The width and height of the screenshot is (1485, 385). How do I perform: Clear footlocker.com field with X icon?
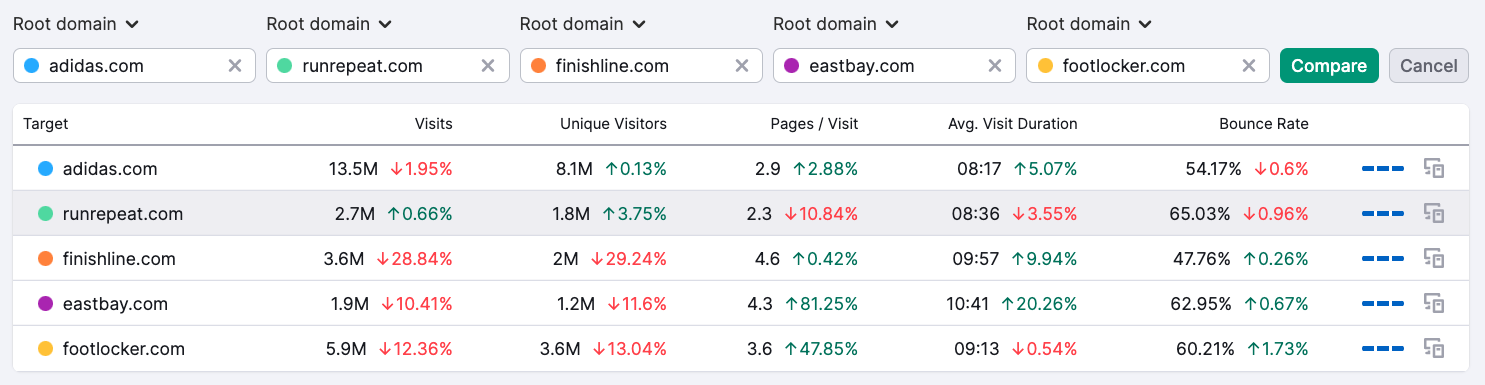point(1249,66)
